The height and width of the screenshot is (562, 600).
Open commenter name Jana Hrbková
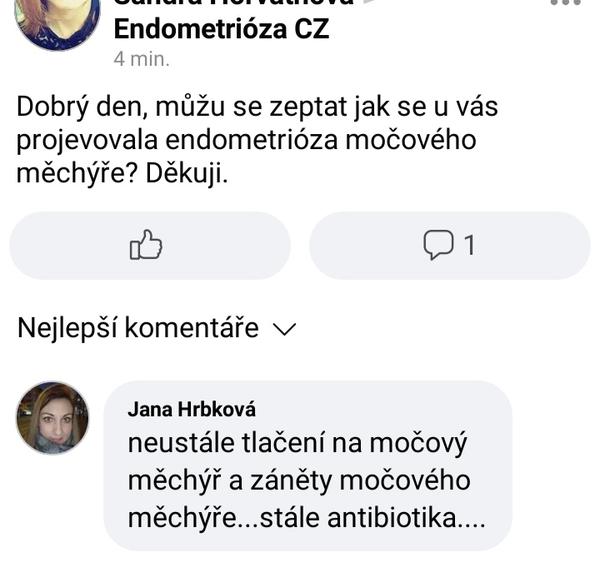click(192, 409)
